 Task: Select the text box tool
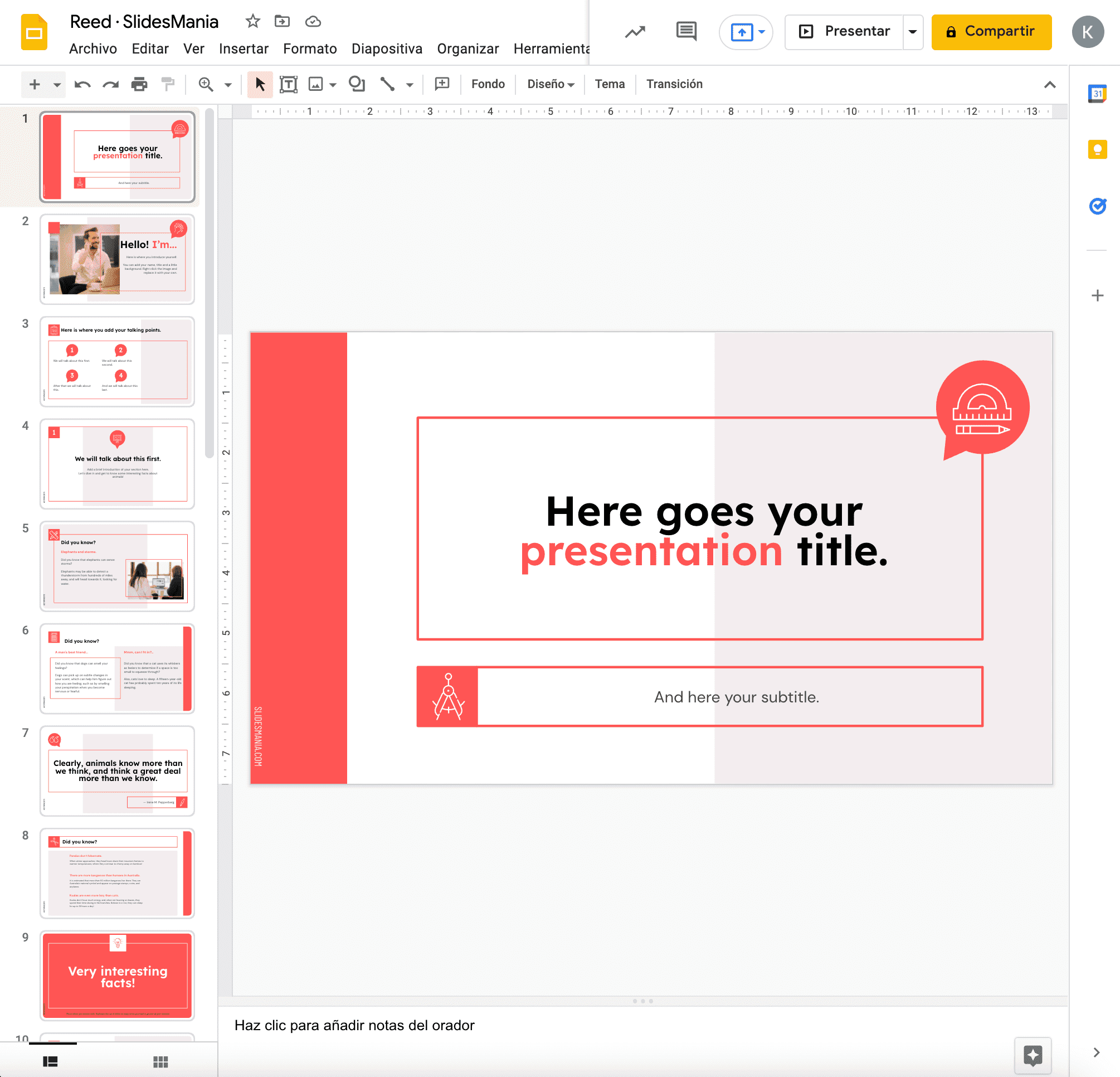[289, 84]
